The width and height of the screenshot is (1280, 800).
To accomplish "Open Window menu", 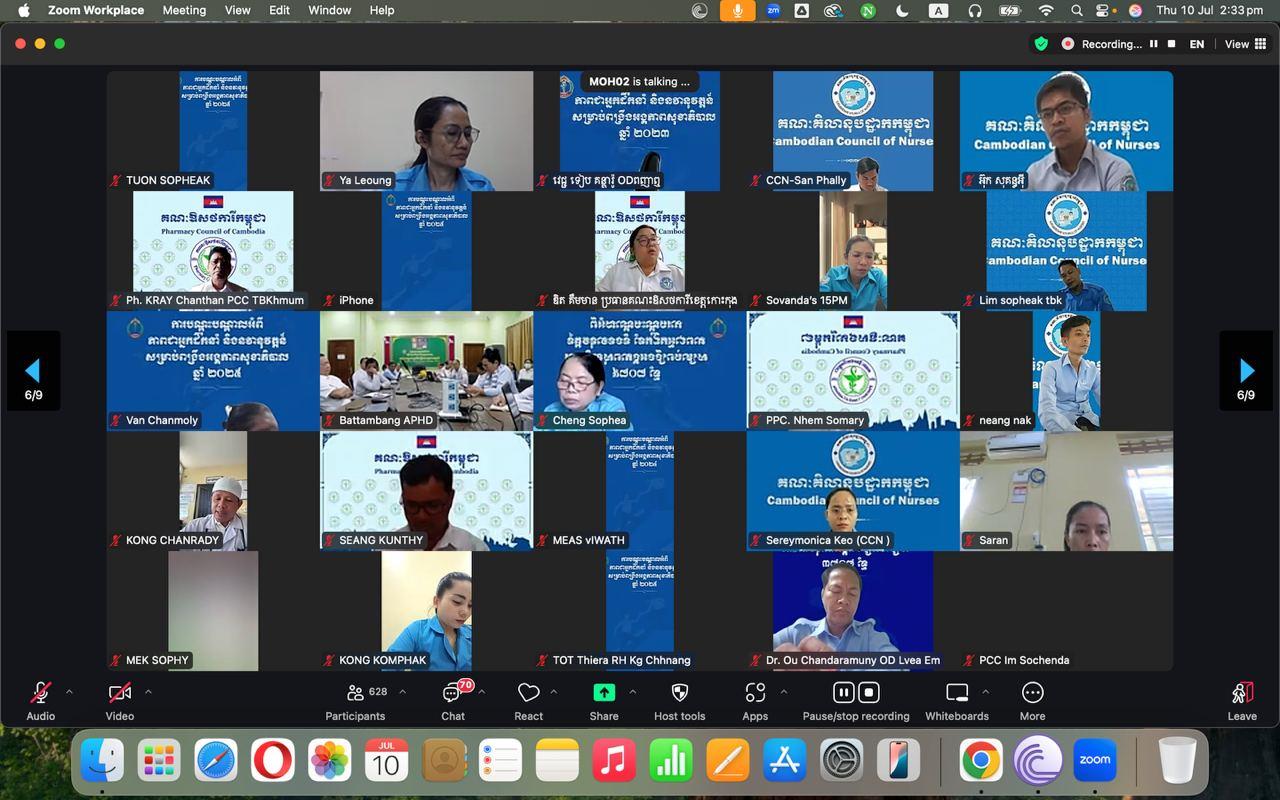I will tap(330, 10).
